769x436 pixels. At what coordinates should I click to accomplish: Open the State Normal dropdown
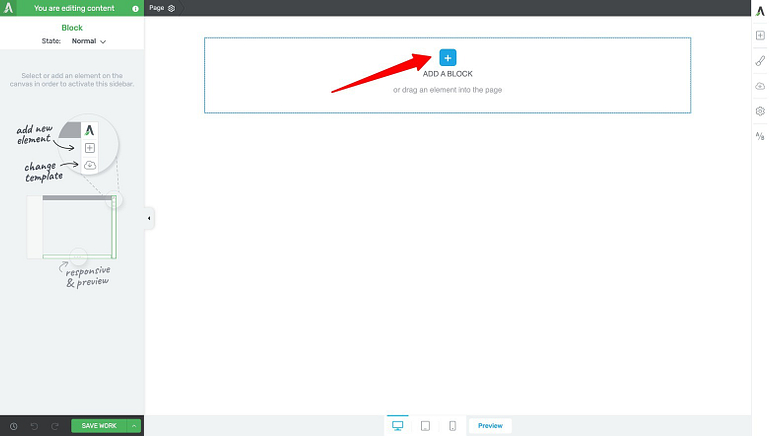[x=89, y=41]
